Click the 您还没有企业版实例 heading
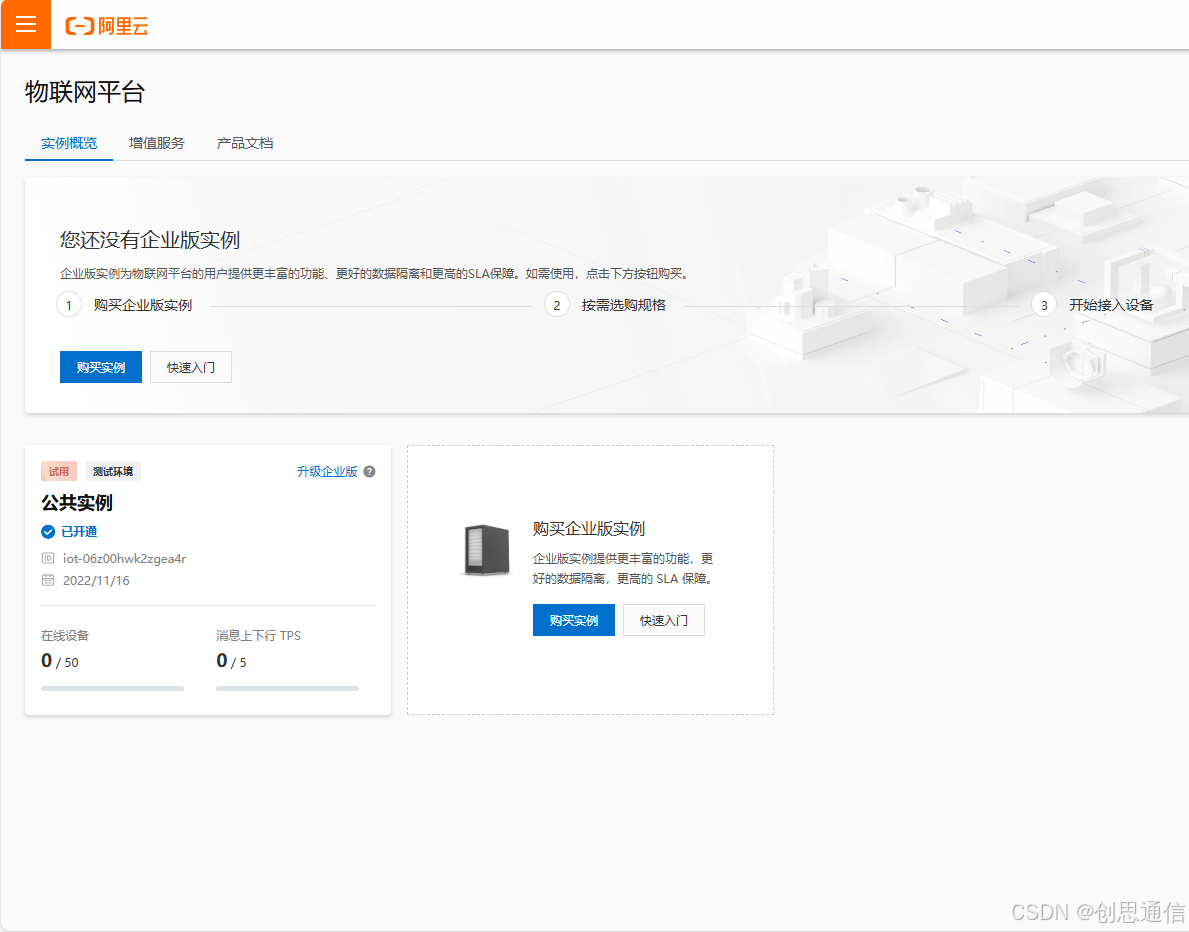1189x932 pixels. [150, 240]
